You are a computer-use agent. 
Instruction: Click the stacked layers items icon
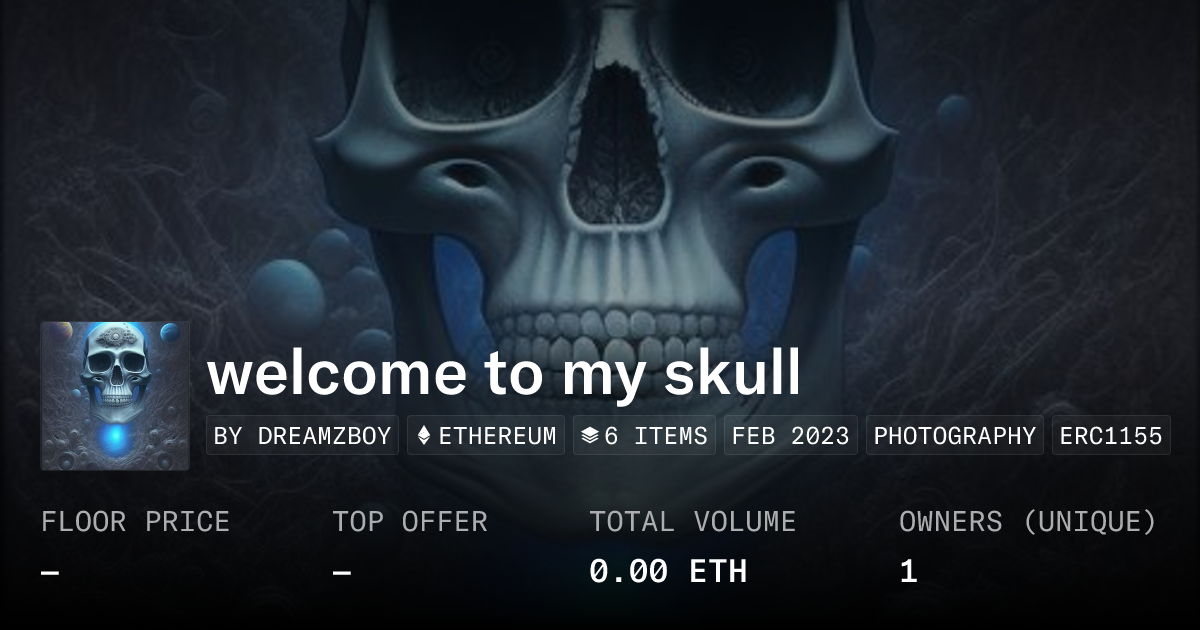[590, 436]
